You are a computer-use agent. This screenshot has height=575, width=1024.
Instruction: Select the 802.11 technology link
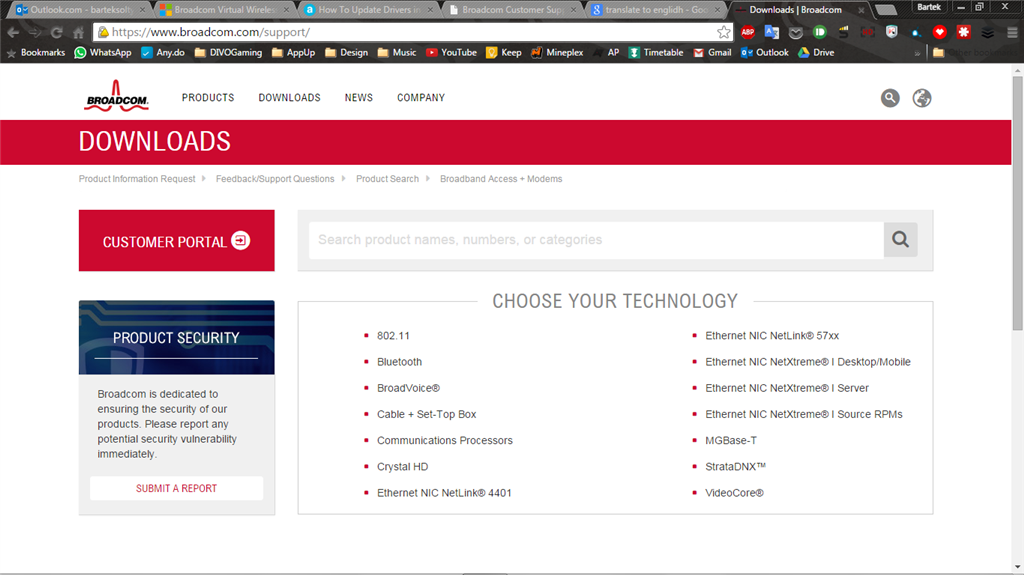393,336
